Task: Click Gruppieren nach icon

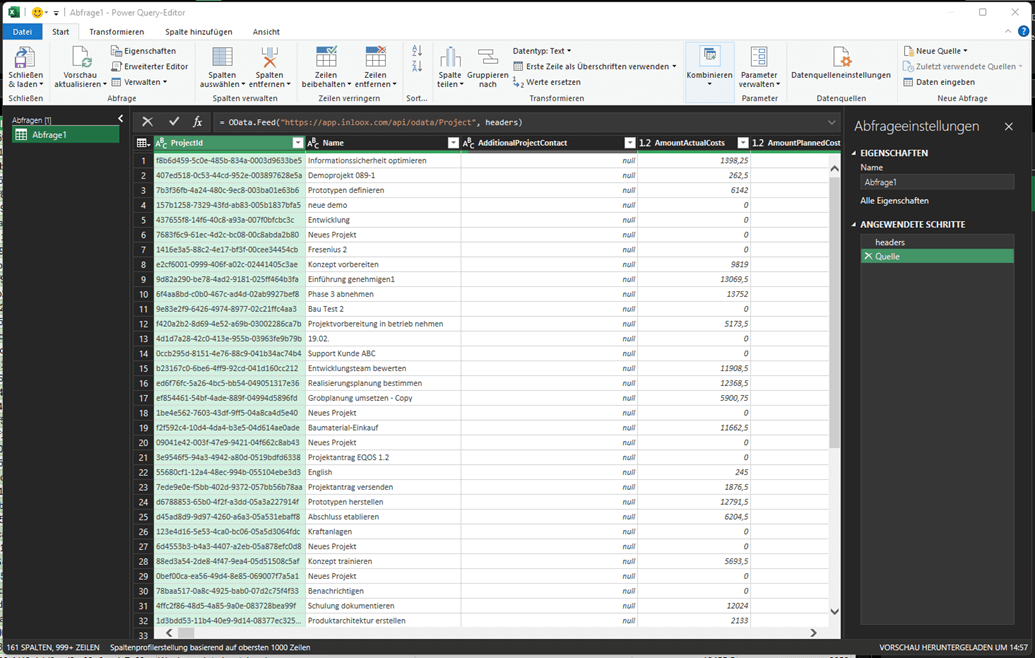Action: point(488,57)
